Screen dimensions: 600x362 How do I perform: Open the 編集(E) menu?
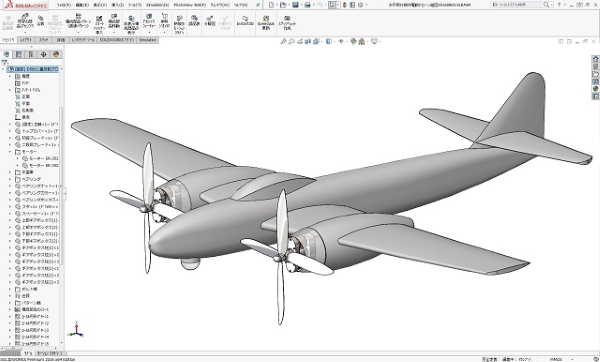click(x=82, y=5)
